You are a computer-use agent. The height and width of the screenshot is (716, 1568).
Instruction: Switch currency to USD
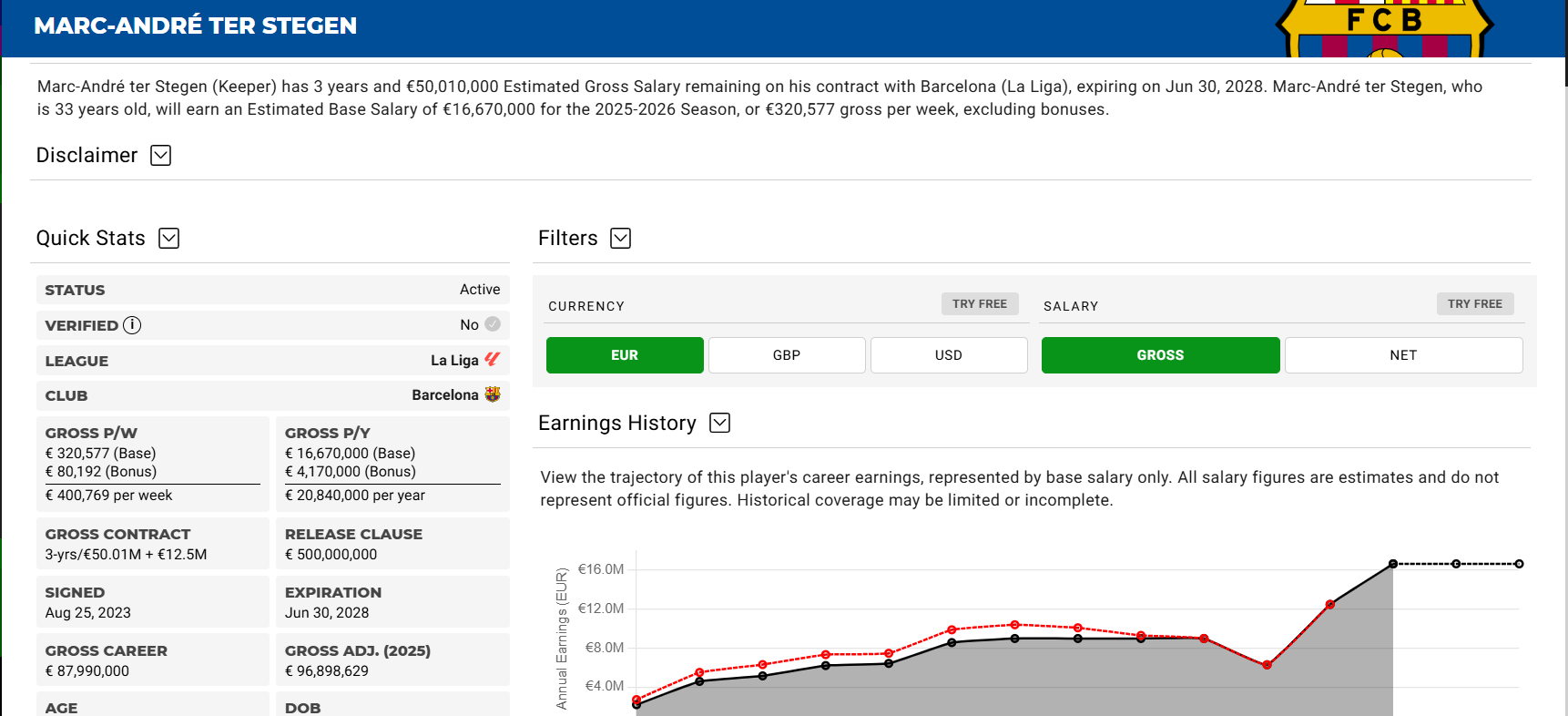(949, 355)
